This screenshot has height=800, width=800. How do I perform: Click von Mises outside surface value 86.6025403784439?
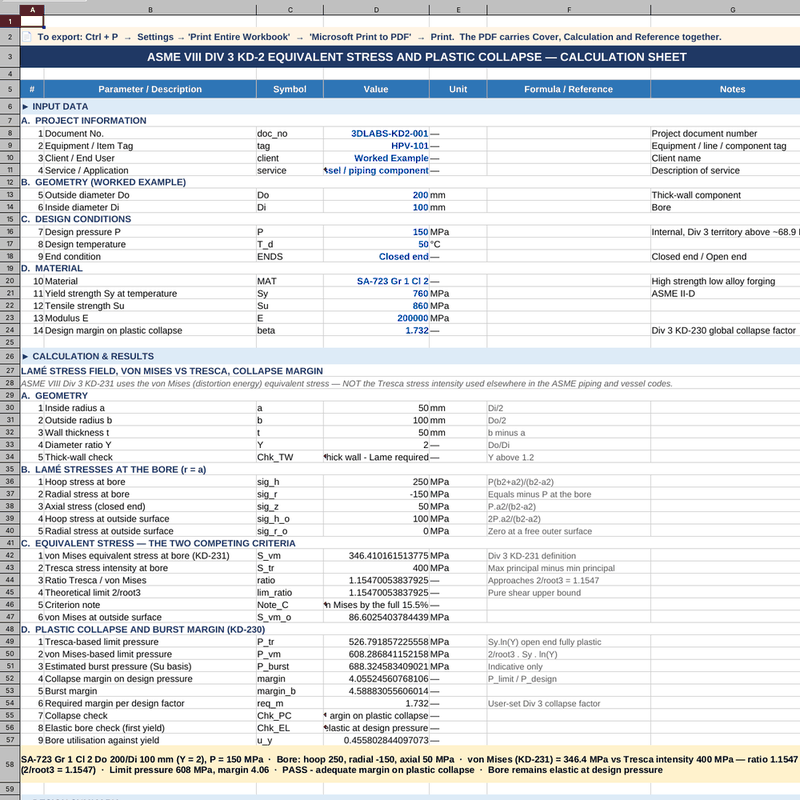tap(388, 617)
